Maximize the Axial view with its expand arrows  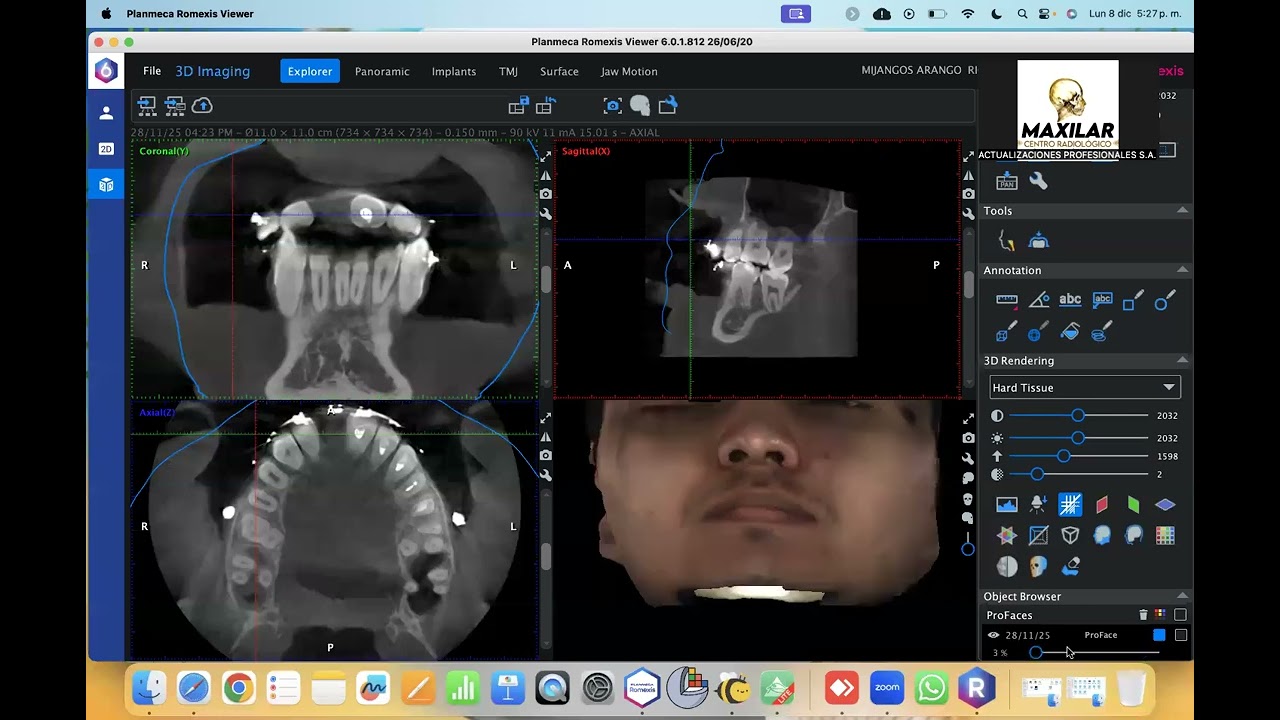click(x=545, y=418)
